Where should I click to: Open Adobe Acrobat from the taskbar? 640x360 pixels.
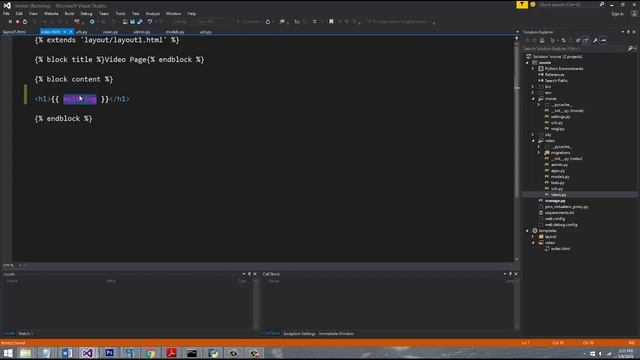[171, 353]
